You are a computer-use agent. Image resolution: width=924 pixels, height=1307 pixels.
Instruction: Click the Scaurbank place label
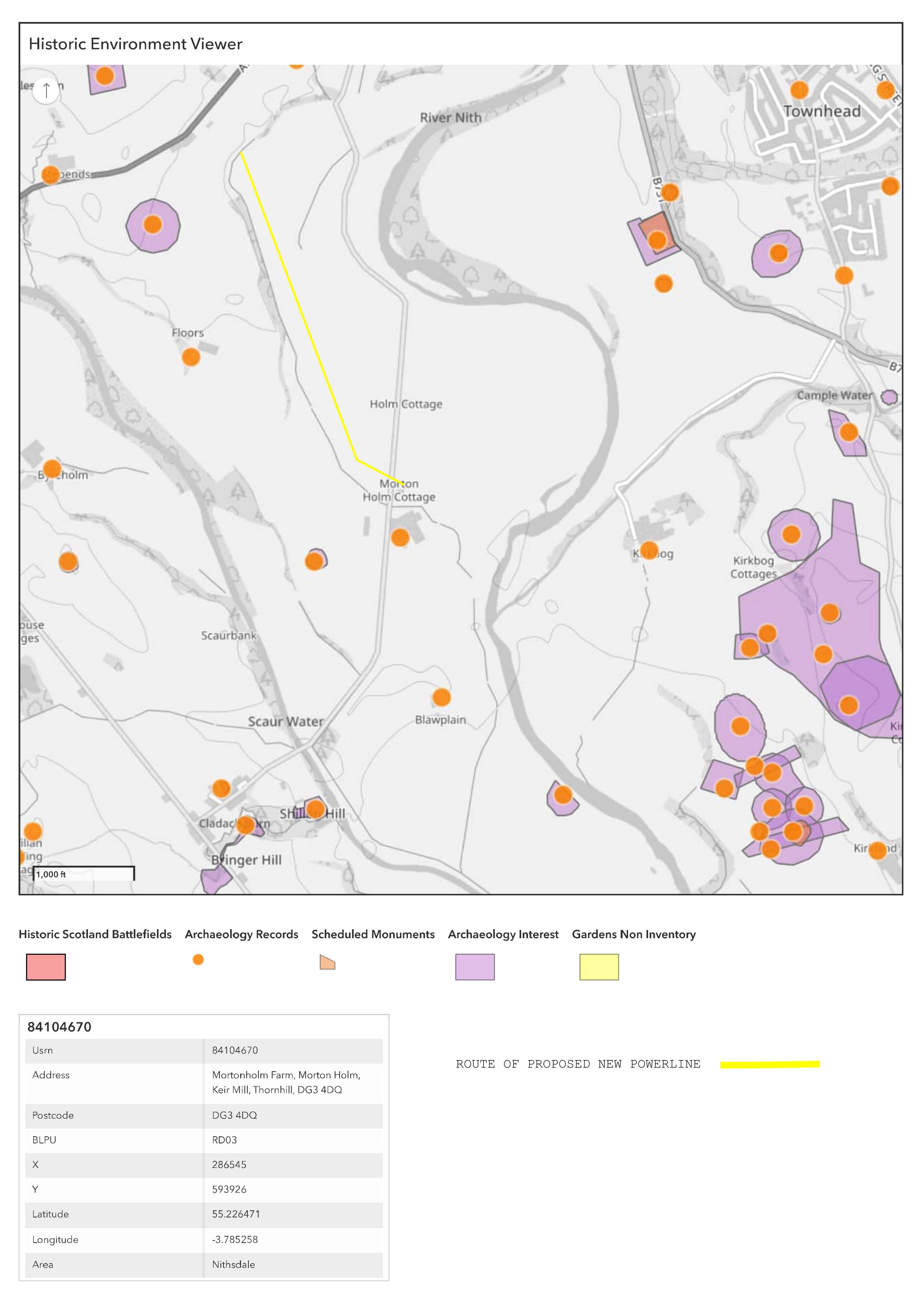[229, 635]
